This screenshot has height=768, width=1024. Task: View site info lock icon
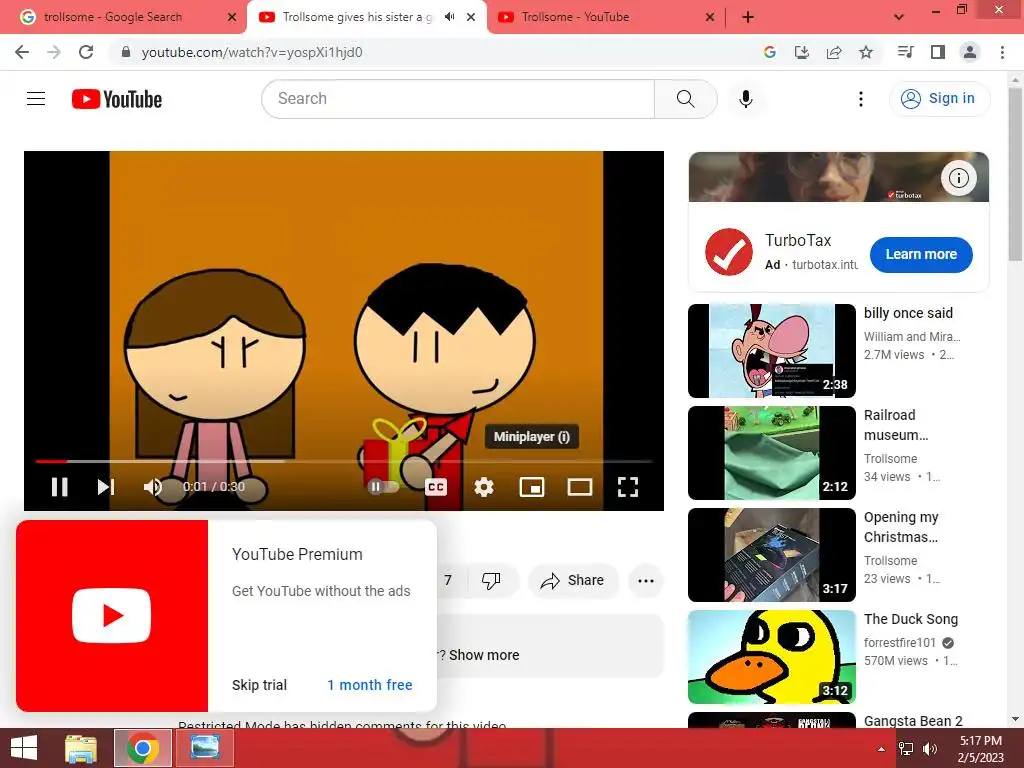[125, 52]
